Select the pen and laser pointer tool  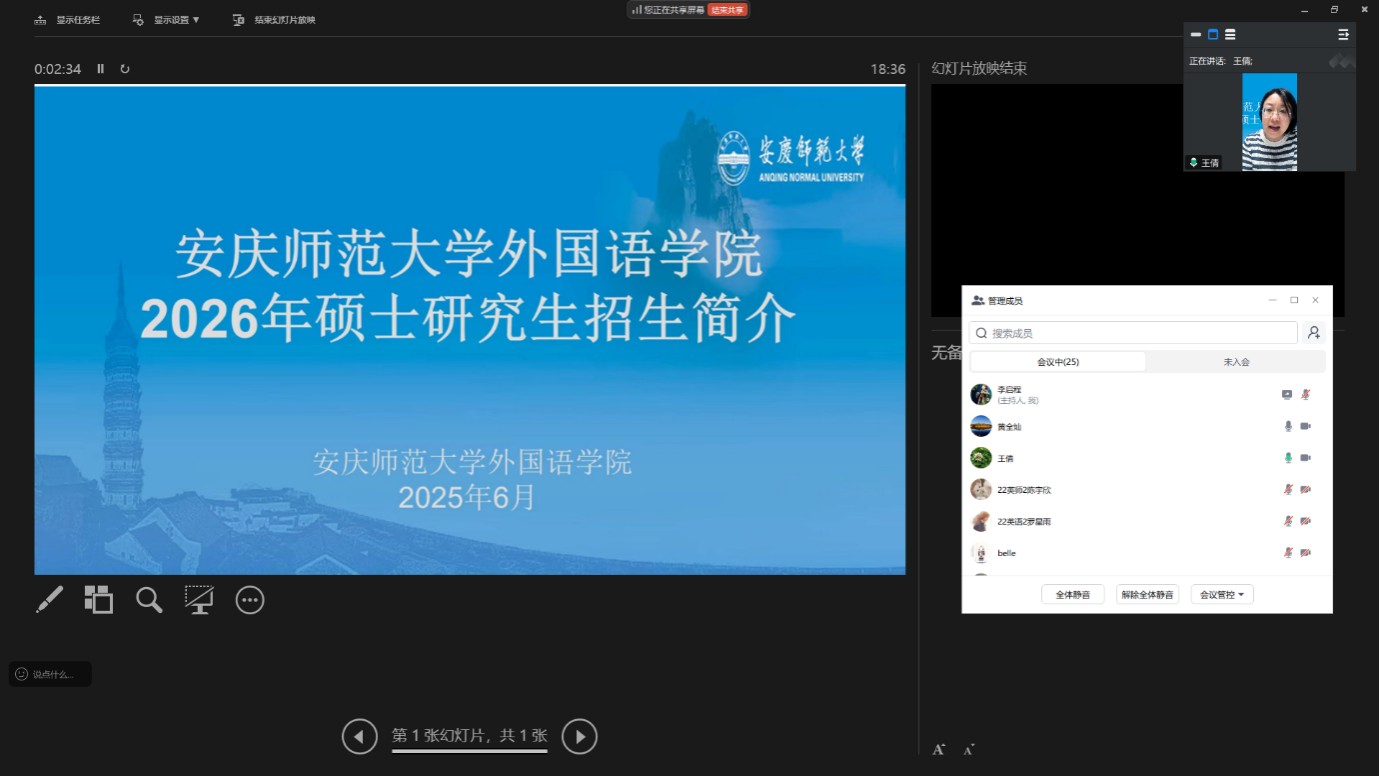point(49,599)
